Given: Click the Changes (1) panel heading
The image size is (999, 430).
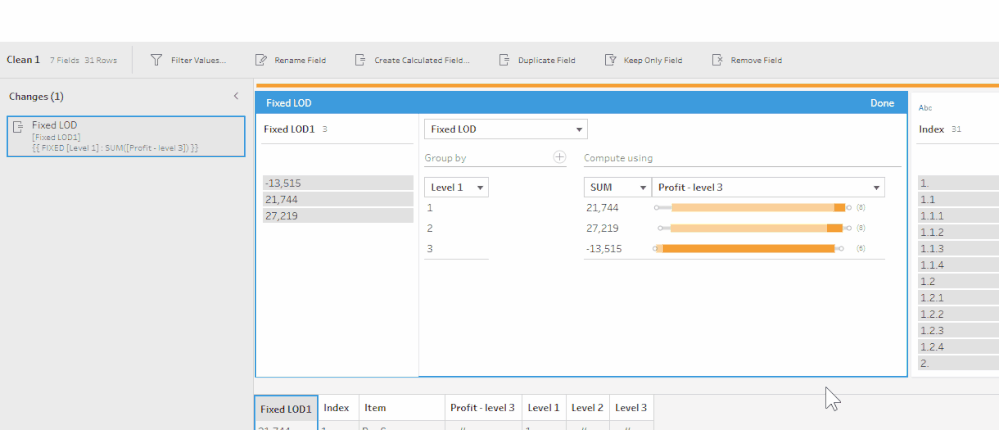Looking at the screenshot, I should point(36,96).
